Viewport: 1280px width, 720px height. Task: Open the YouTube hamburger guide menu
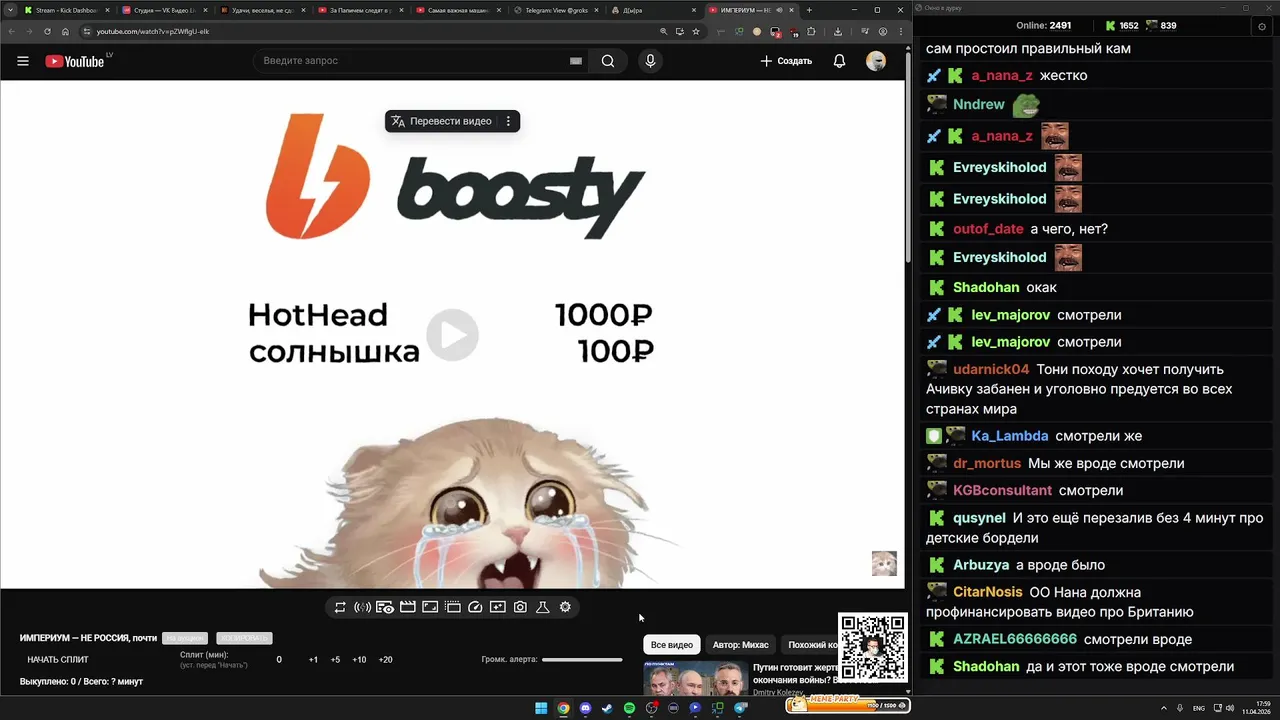click(23, 61)
